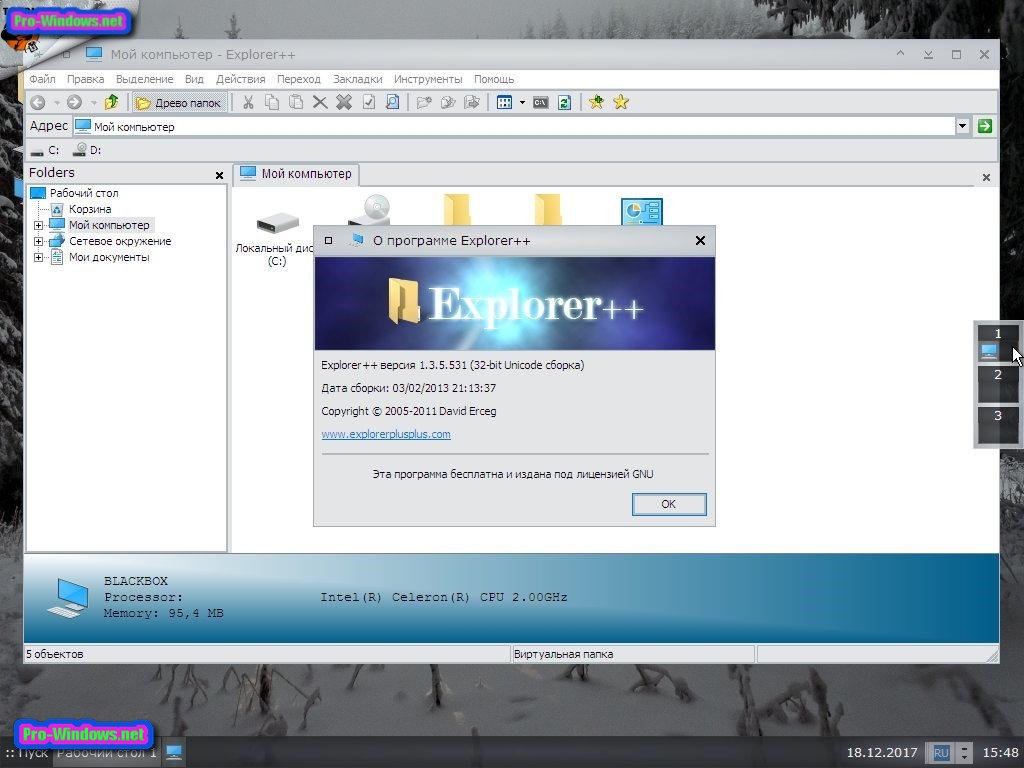Expand the Сетевое окружение tree node
The width and height of the screenshot is (1024, 768).
click(39, 242)
